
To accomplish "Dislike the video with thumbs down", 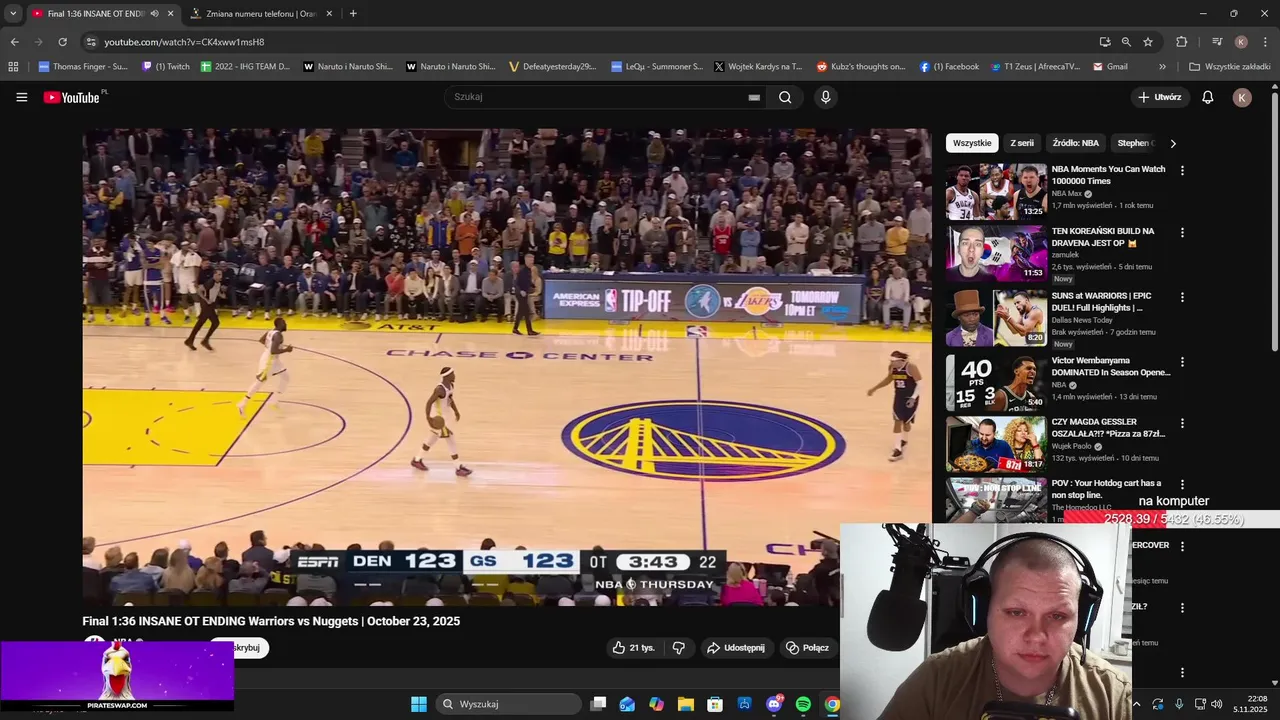I will pyautogui.click(x=679, y=648).
